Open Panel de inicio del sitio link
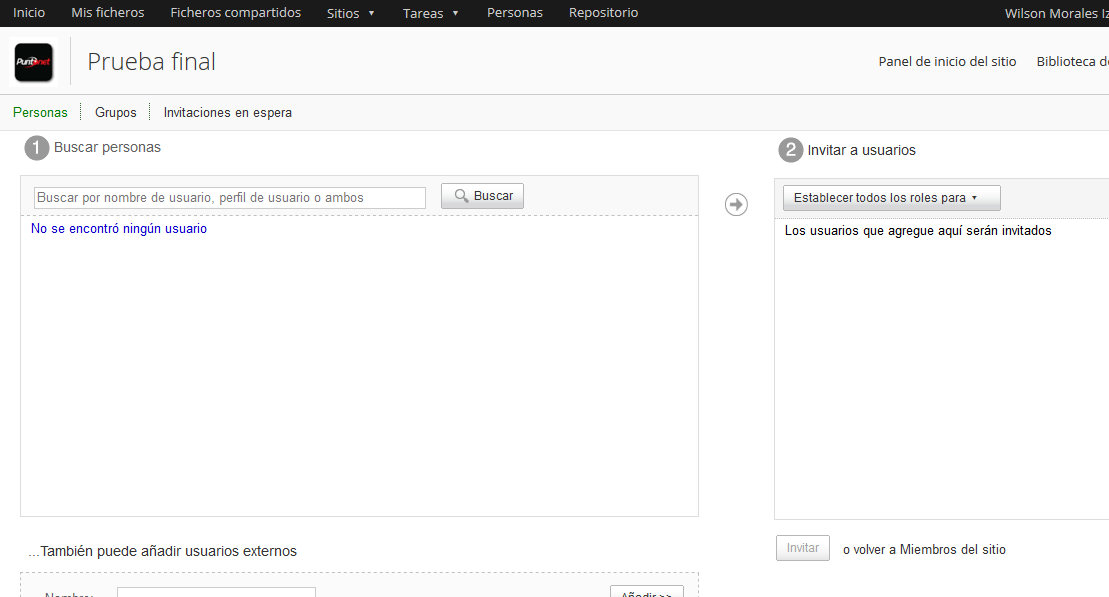The height and width of the screenshot is (597, 1109). (947, 62)
